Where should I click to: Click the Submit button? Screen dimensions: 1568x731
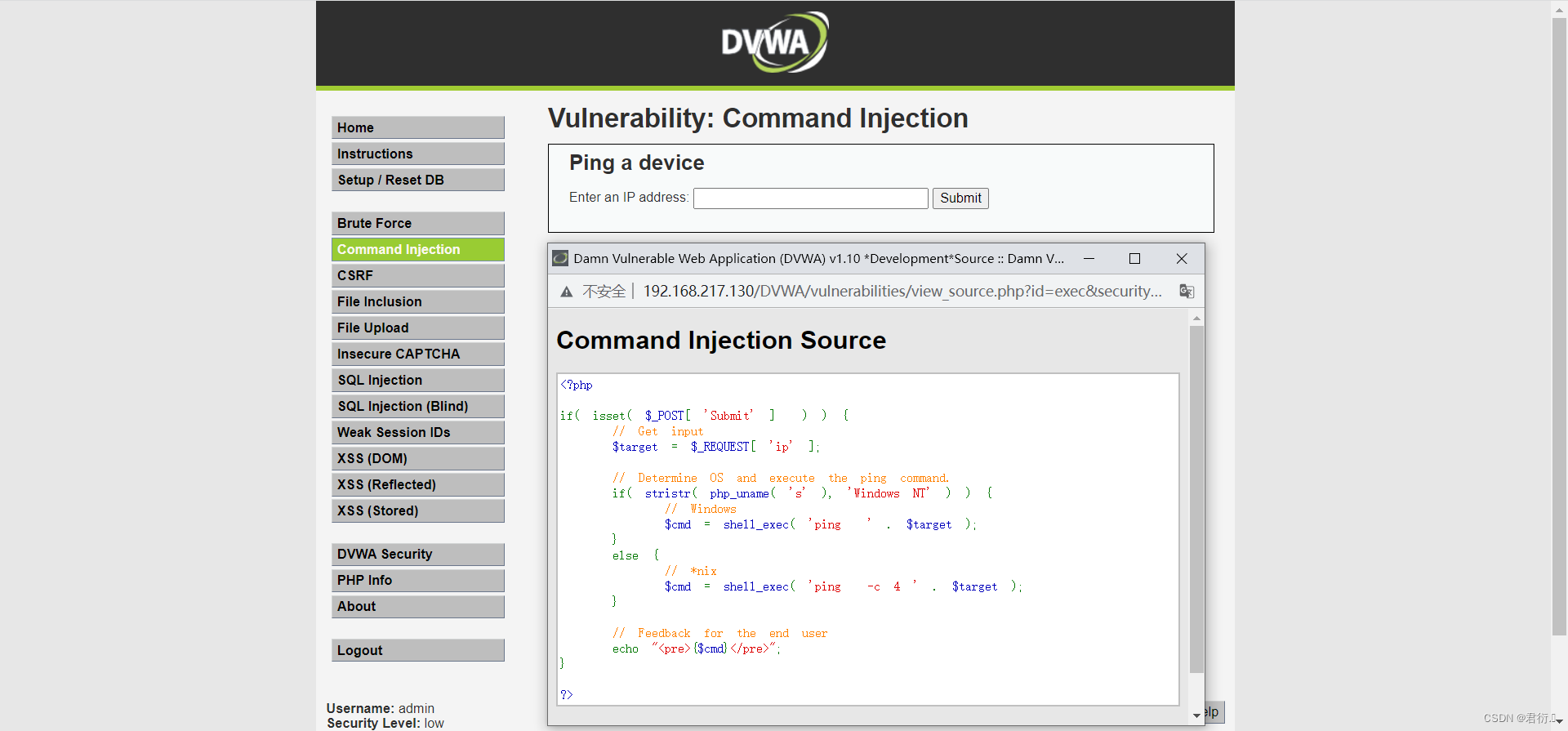point(960,198)
